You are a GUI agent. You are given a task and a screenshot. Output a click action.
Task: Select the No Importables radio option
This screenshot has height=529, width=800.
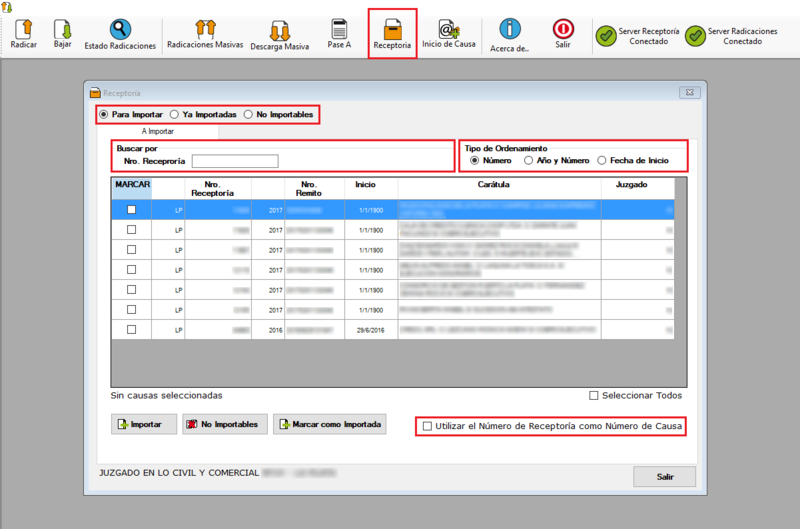248,114
